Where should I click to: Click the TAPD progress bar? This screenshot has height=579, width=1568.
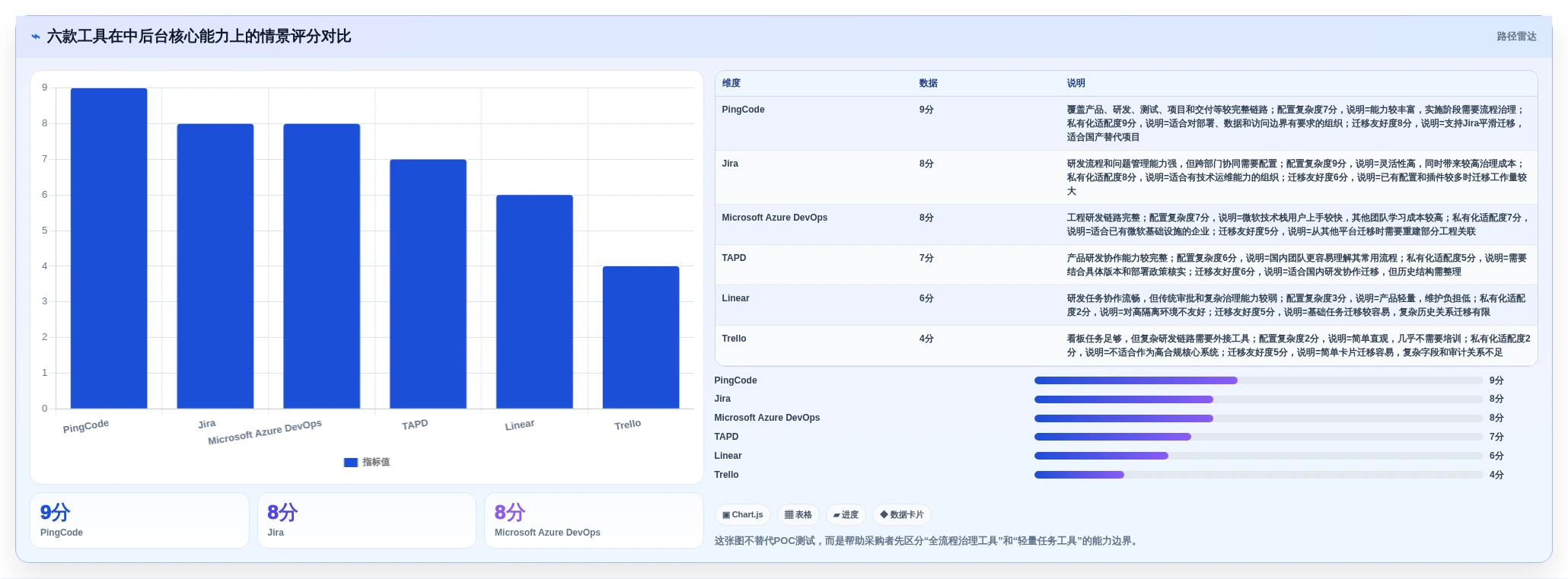(1258, 437)
